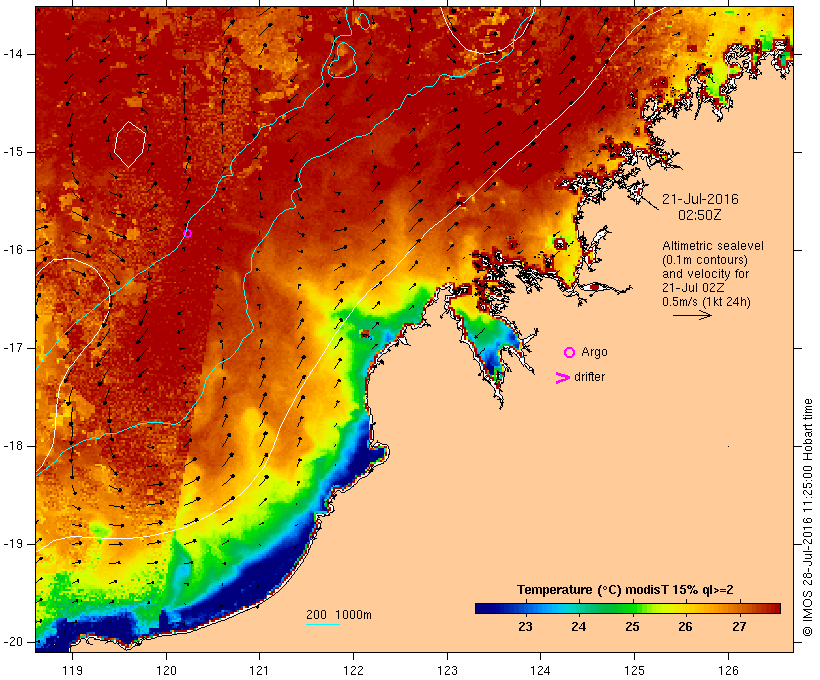Click the 'Argo' legend label
The width and height of the screenshot is (820, 680).
[594, 352]
